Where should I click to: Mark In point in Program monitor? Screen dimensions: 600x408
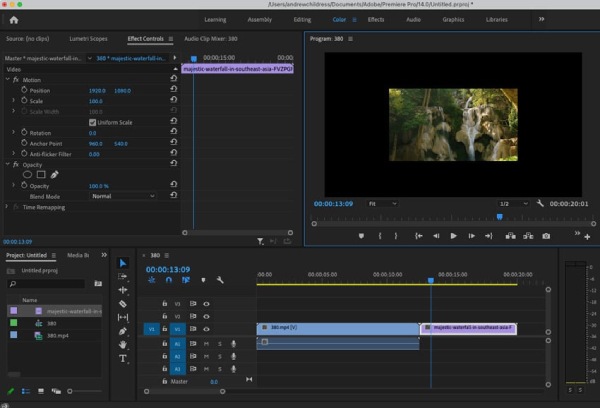[x=380, y=236]
